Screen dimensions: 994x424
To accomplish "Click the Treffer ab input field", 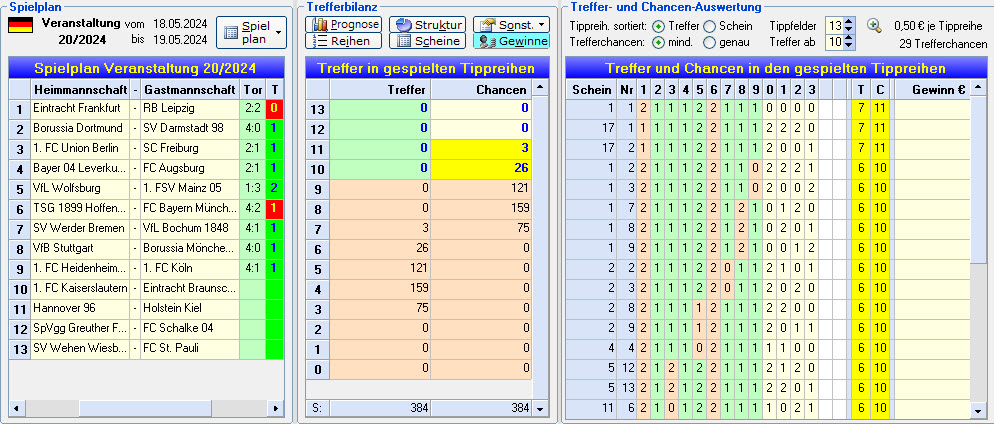I will [835, 42].
